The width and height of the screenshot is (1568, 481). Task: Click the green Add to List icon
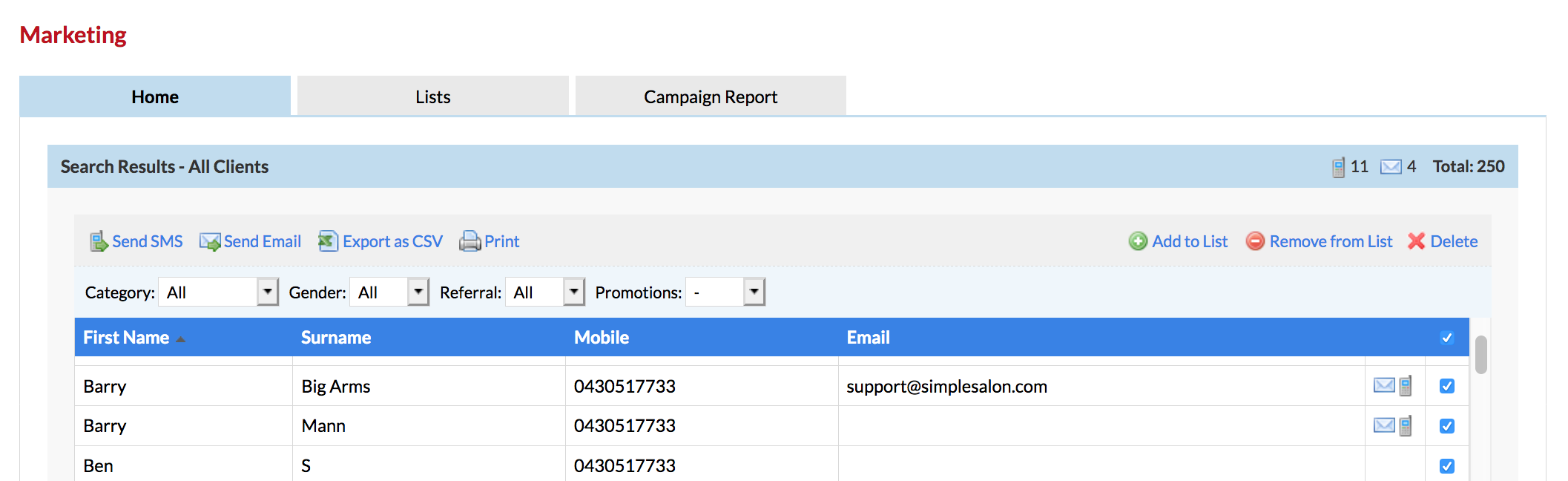(1138, 241)
